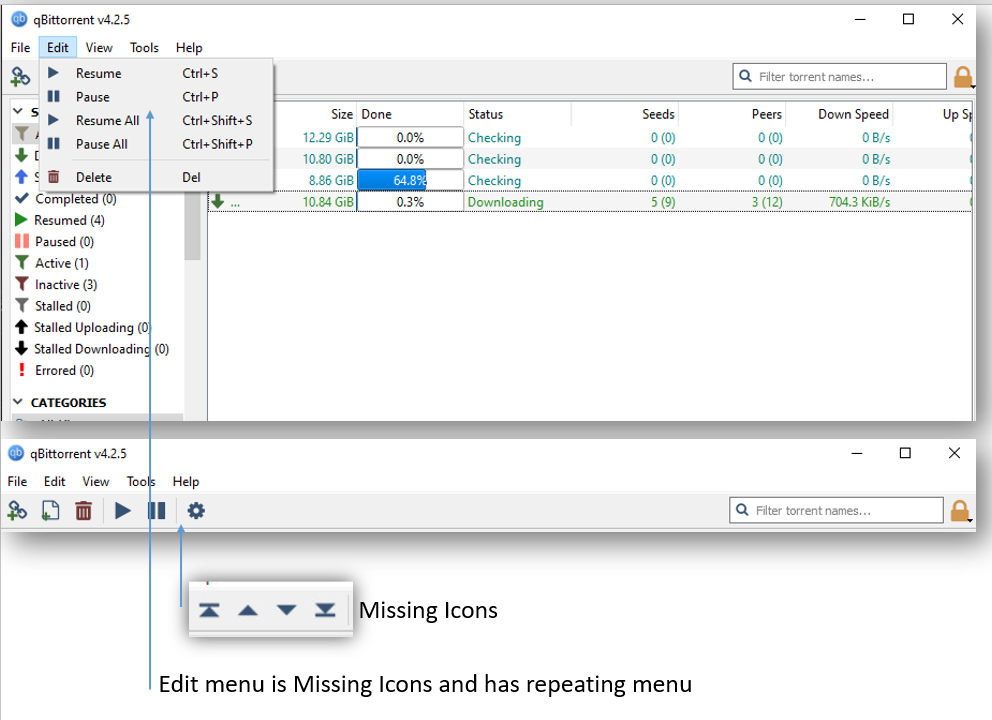
Task: Collapse the status filters section chevron
Action: 19,111
